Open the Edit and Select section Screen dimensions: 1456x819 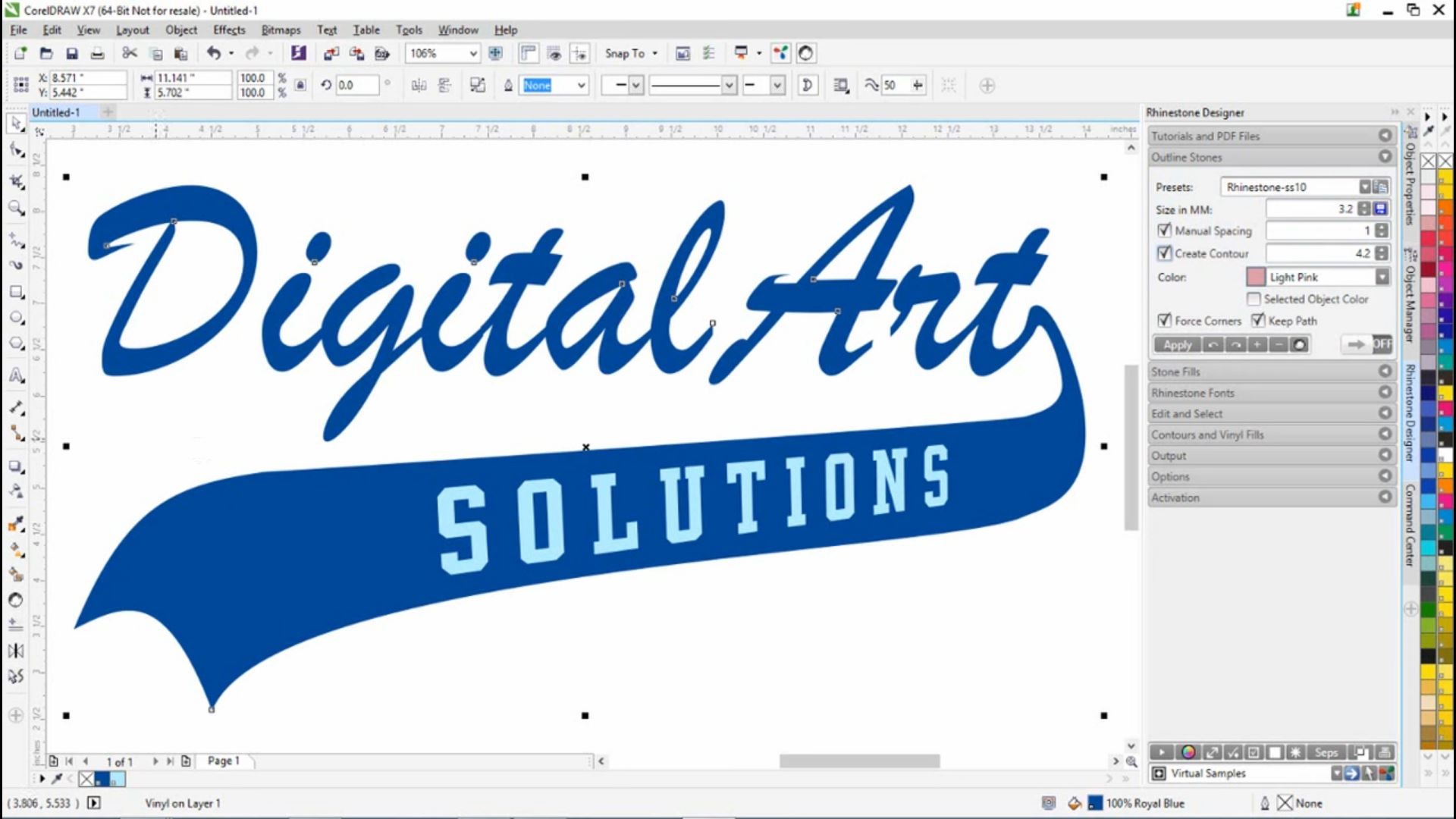coord(1272,413)
